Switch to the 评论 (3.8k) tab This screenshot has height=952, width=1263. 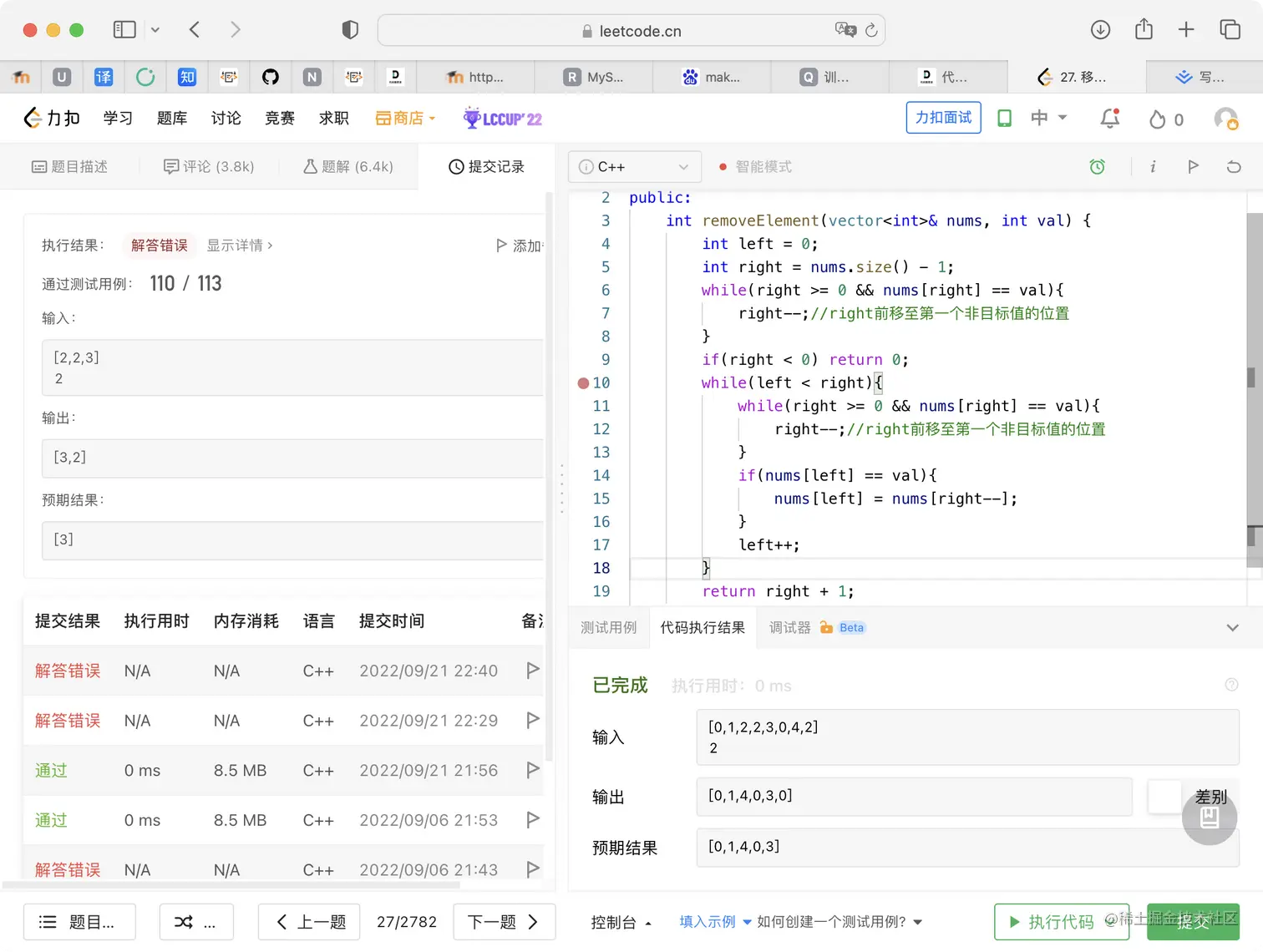point(209,167)
